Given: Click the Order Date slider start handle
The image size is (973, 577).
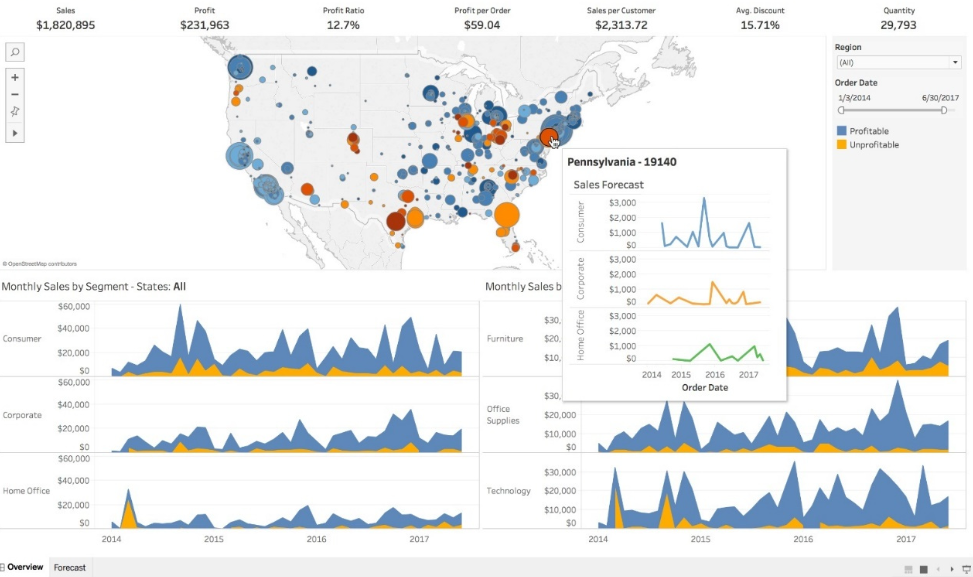Looking at the screenshot, I should [x=841, y=110].
